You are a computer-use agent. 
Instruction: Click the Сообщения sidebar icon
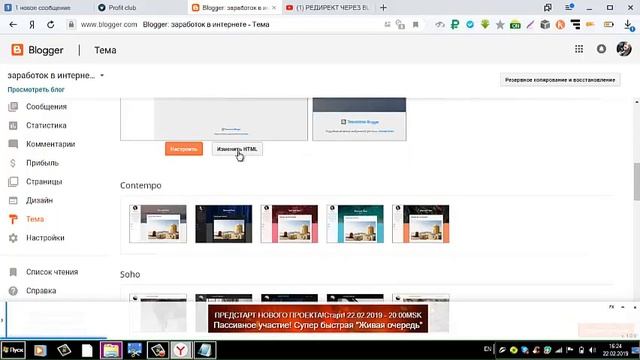pyautogui.click(x=13, y=107)
